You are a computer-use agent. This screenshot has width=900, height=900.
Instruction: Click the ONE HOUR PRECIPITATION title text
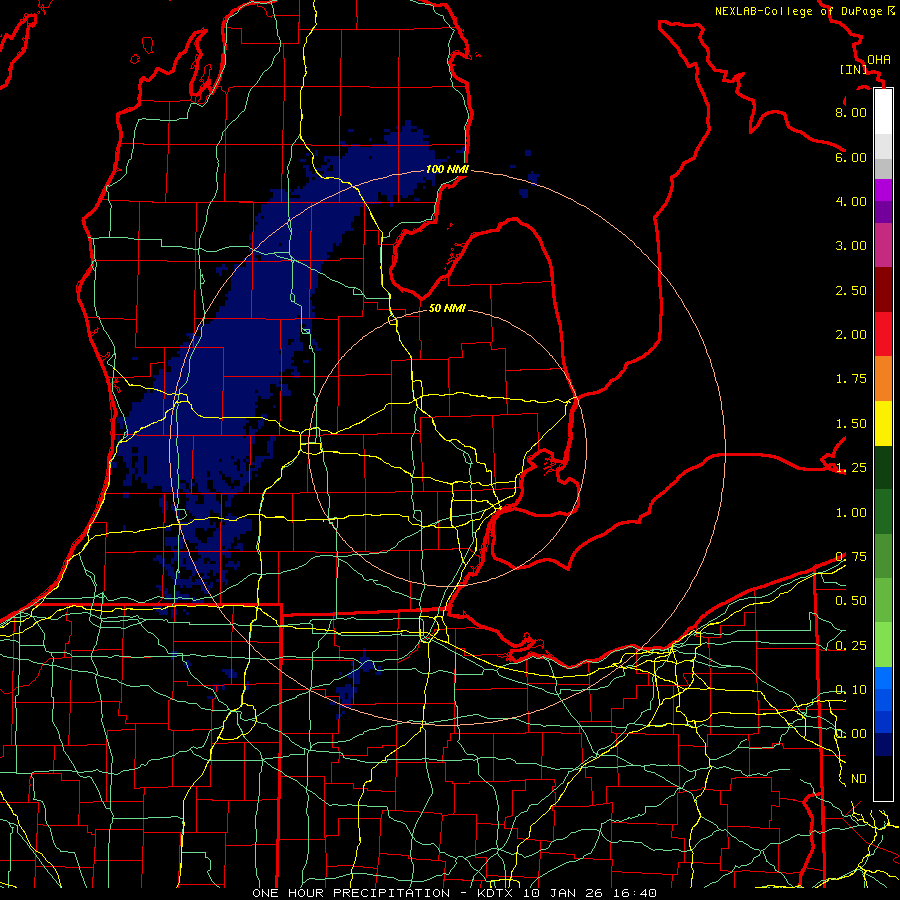[351, 893]
